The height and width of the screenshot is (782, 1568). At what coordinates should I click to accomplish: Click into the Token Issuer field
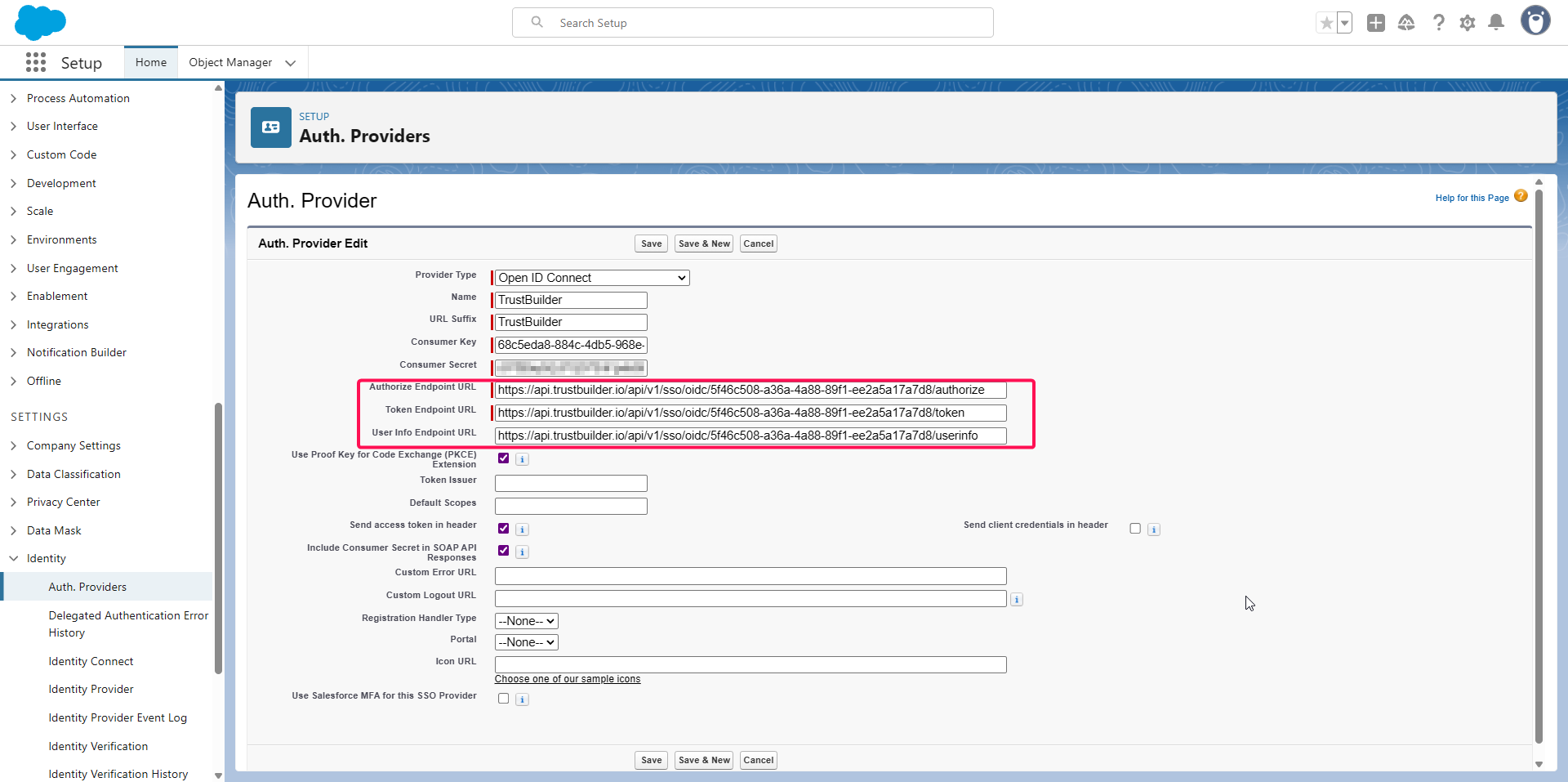coord(571,484)
